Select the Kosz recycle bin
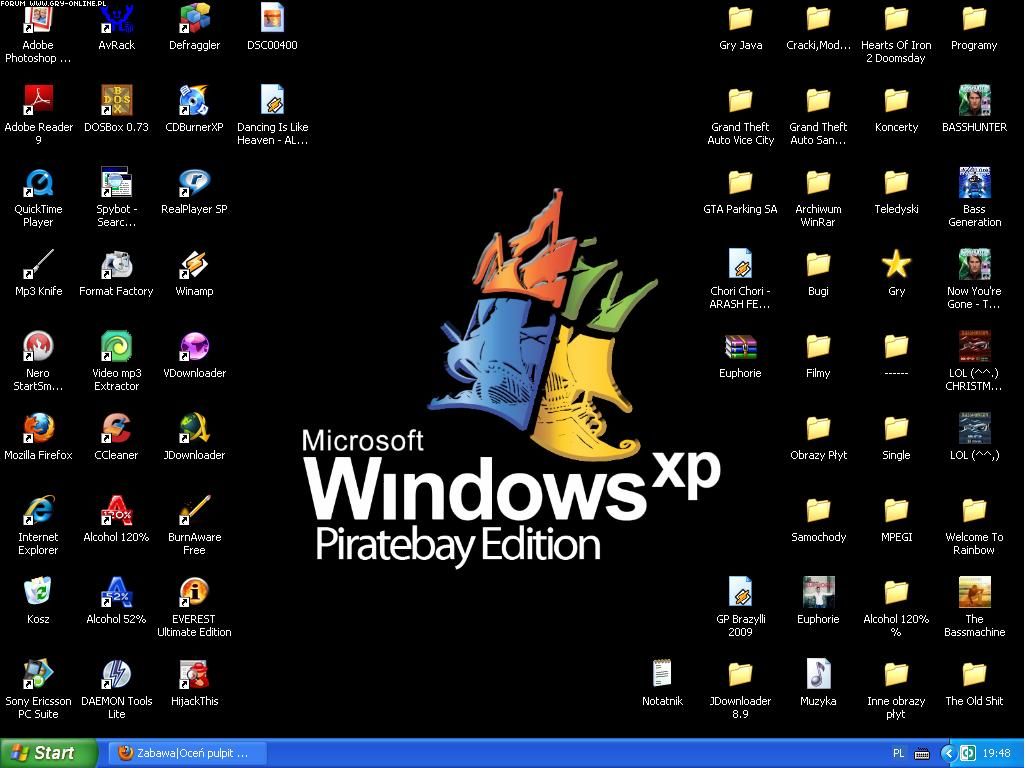This screenshot has height=768, width=1026. click(x=38, y=591)
